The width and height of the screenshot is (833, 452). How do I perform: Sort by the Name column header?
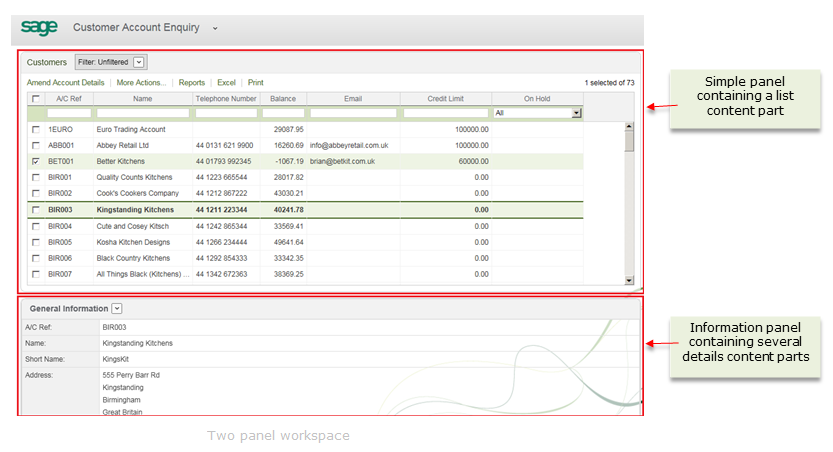point(142,99)
